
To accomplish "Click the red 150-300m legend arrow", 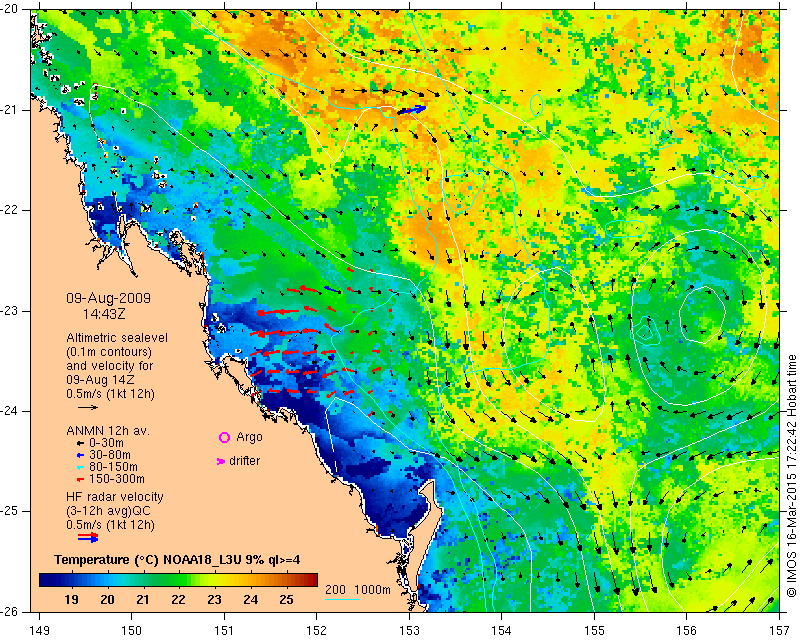I will 80,480.
